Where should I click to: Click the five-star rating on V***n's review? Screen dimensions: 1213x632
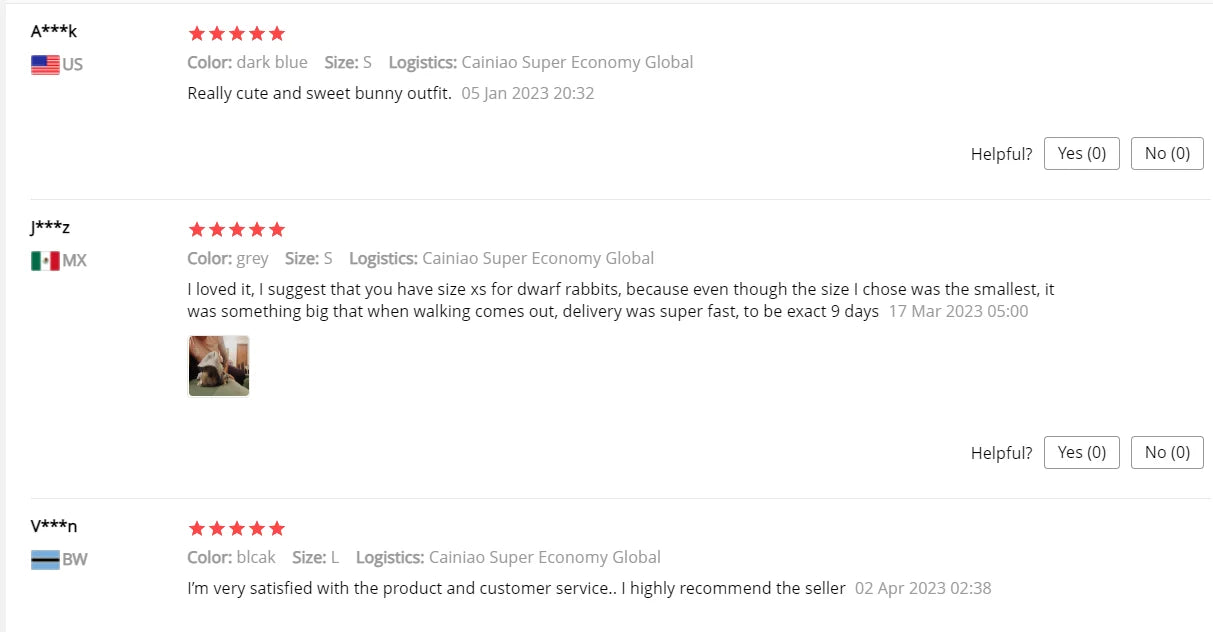(236, 528)
